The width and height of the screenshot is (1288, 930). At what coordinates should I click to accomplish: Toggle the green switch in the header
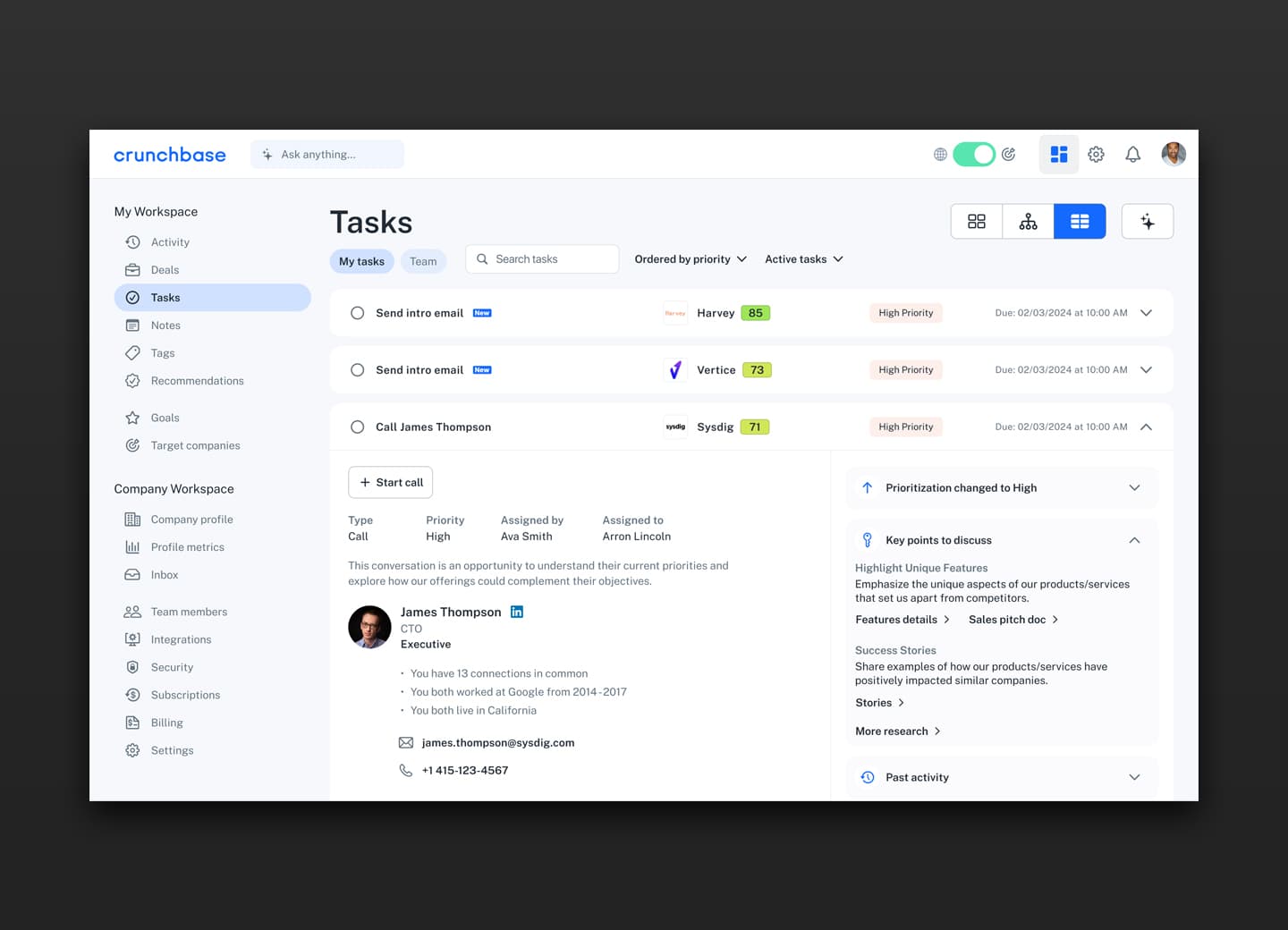974,154
